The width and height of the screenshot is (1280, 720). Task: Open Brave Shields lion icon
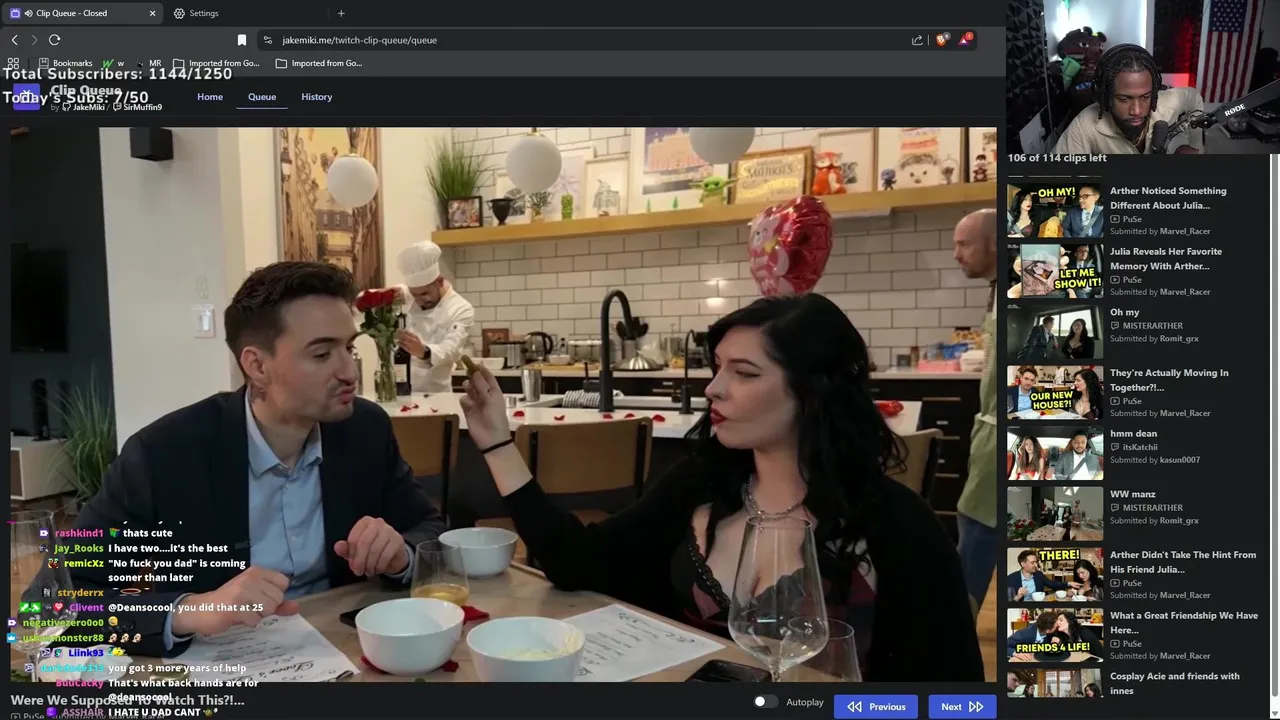941,40
